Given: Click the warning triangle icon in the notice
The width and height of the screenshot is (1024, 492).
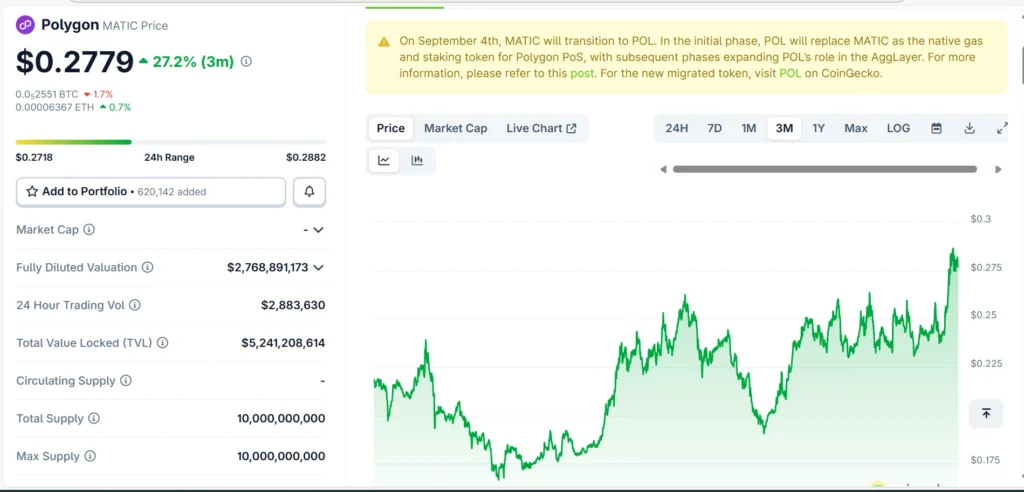Looking at the screenshot, I should 384,42.
